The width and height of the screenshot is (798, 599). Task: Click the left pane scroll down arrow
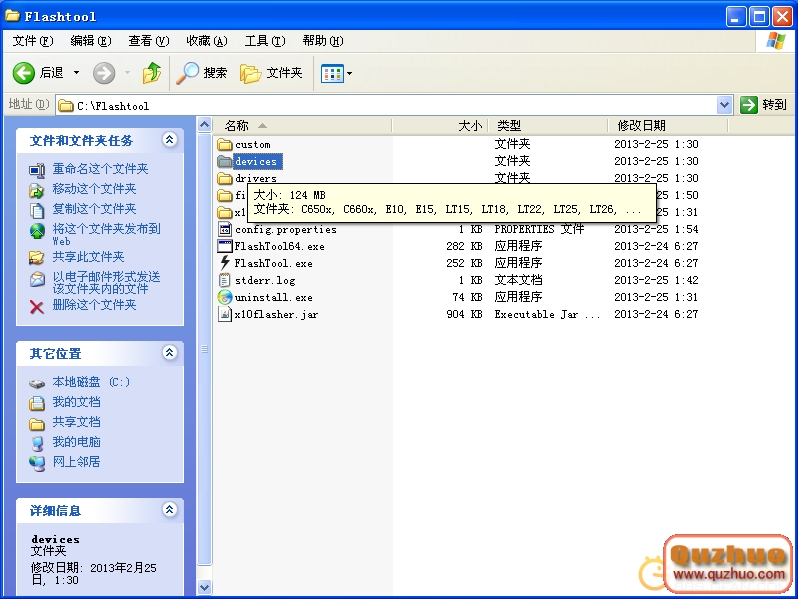point(205,587)
